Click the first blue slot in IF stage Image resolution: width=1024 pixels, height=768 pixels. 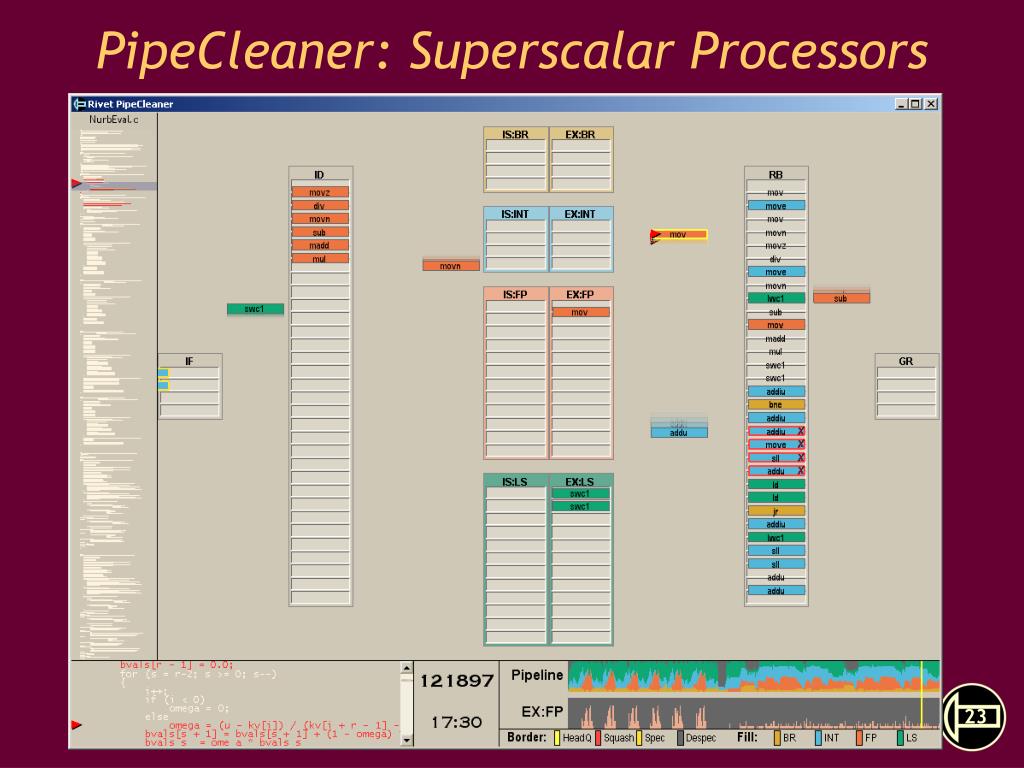pyautogui.click(x=163, y=373)
